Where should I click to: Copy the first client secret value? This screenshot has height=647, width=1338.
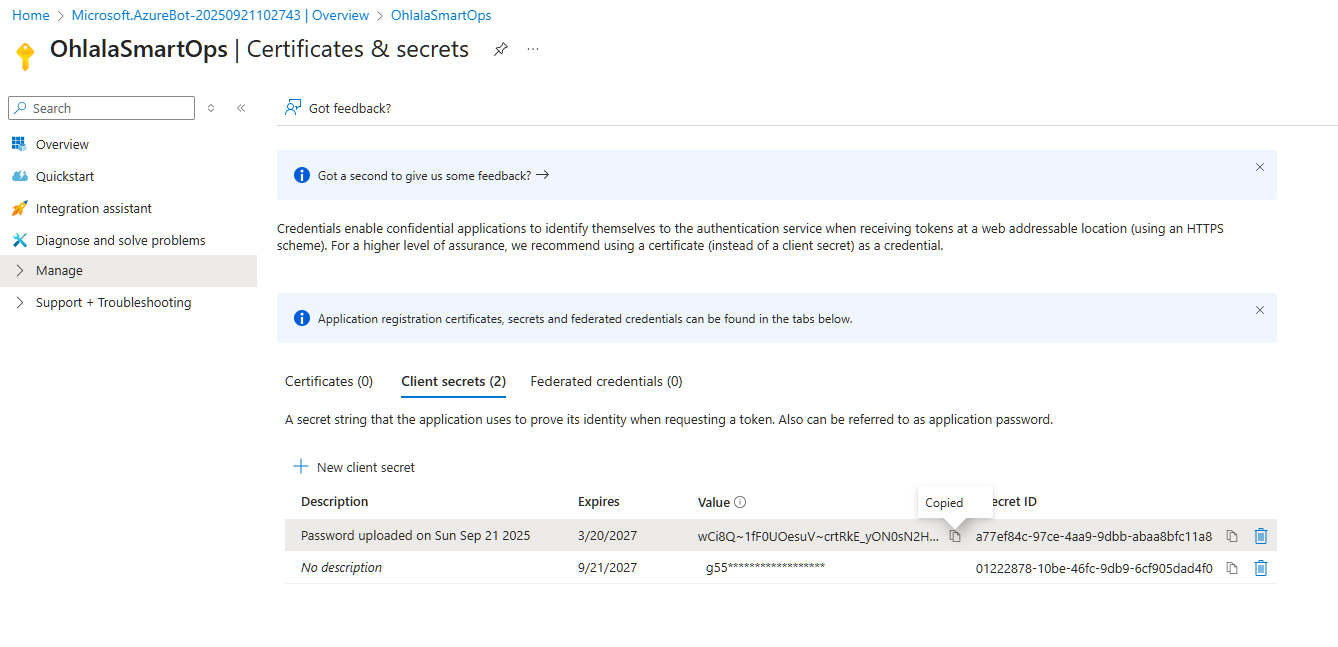[x=955, y=536]
